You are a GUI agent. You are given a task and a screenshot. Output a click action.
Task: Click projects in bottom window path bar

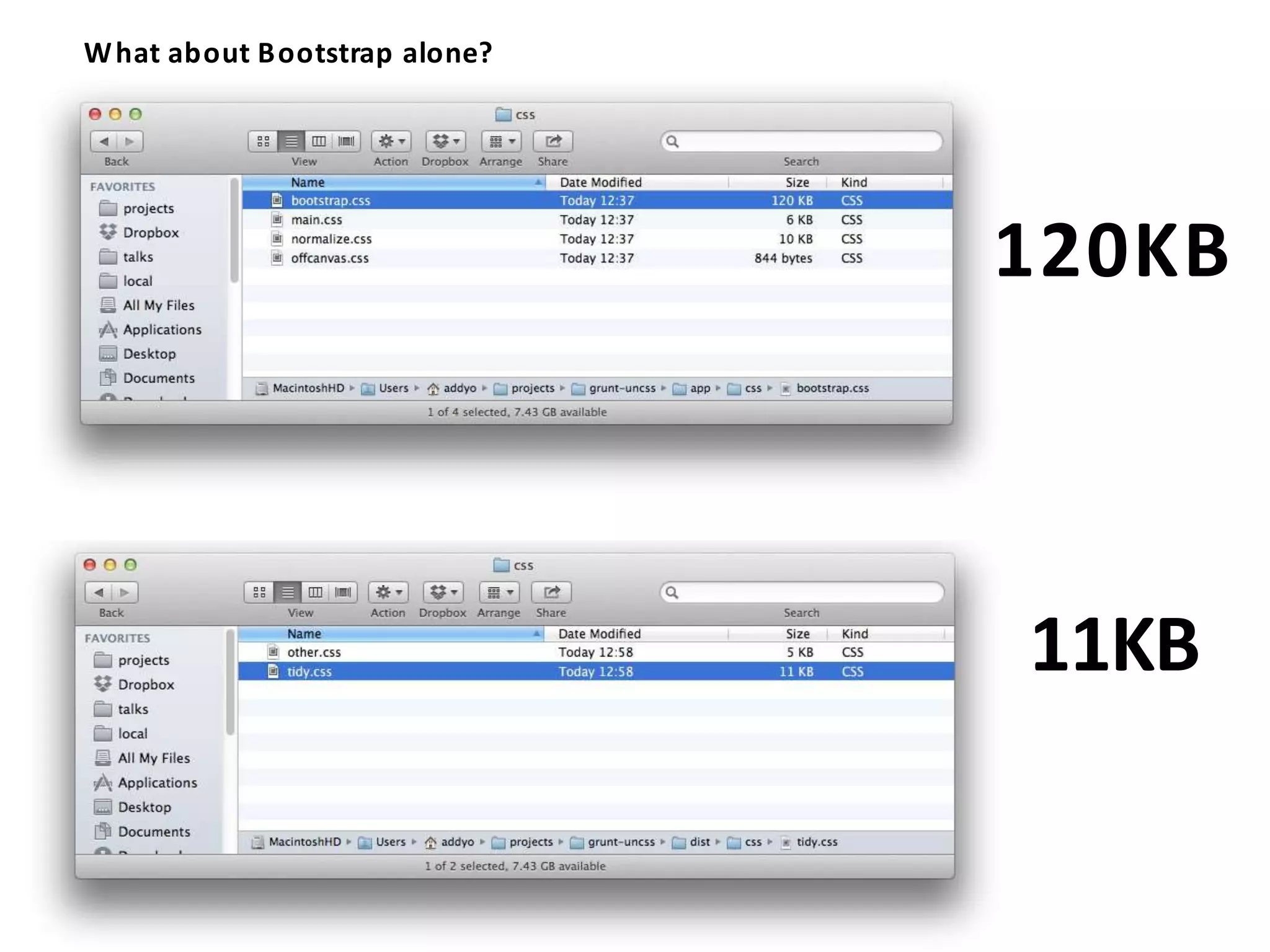click(523, 842)
